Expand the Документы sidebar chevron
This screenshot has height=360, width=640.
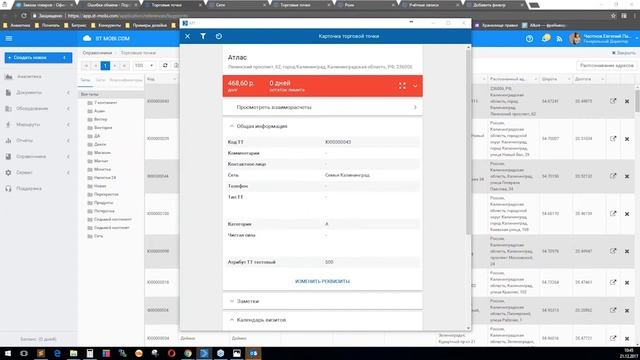[x=68, y=93]
